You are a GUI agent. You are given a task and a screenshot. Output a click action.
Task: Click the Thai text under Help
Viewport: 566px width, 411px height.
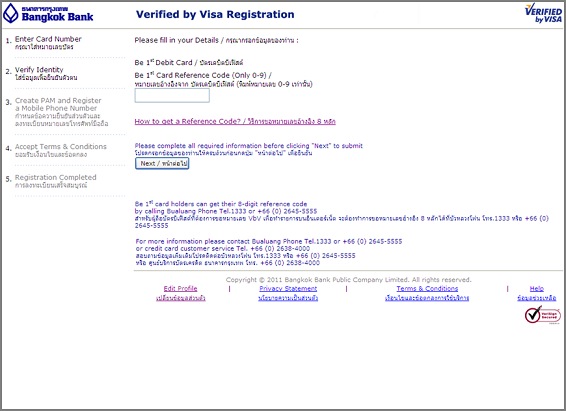(x=537, y=298)
